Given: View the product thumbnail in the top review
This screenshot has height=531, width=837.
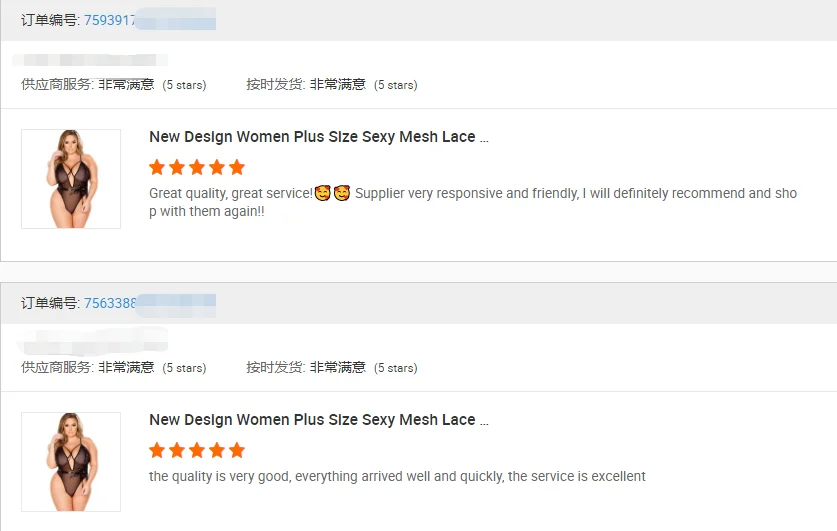Looking at the screenshot, I should (x=71, y=179).
